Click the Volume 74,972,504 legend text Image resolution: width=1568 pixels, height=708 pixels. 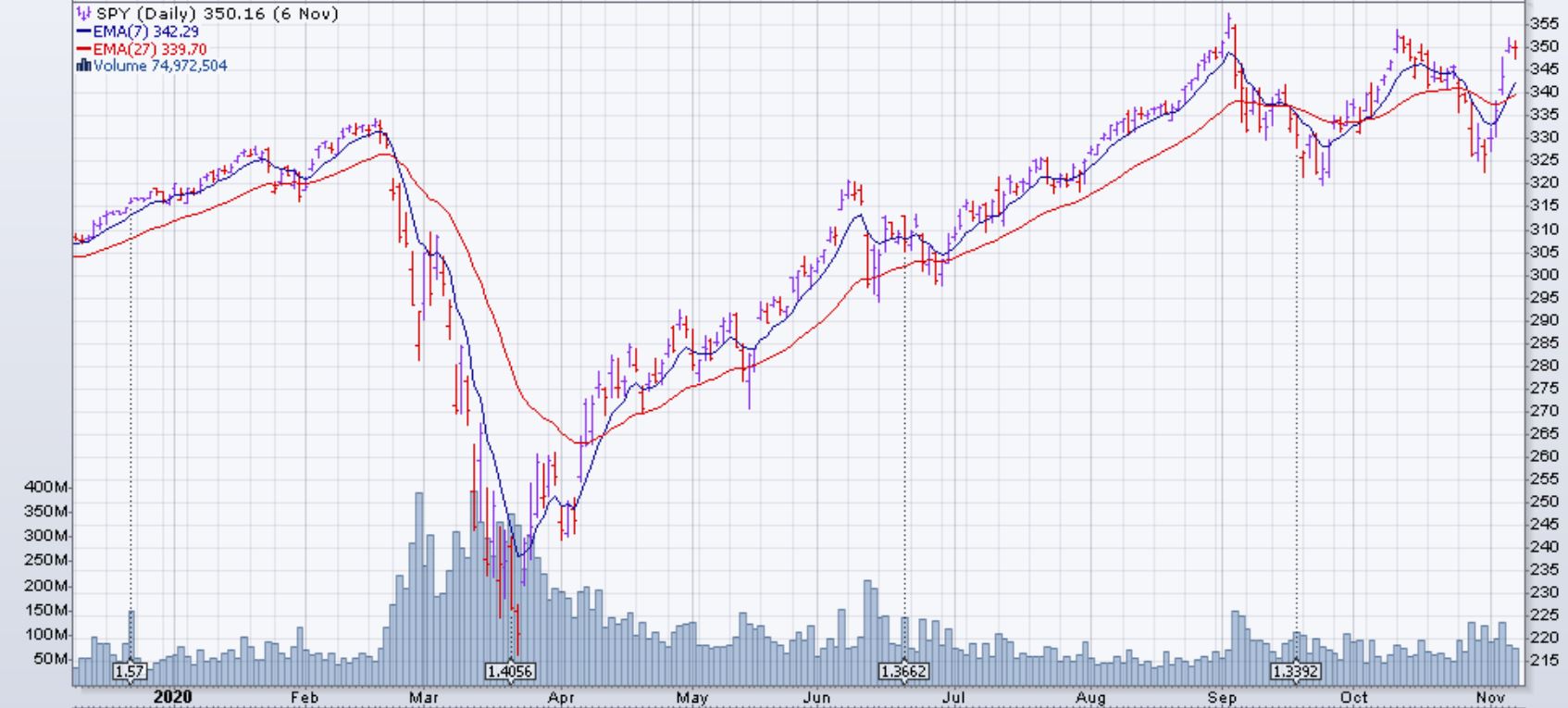point(159,66)
